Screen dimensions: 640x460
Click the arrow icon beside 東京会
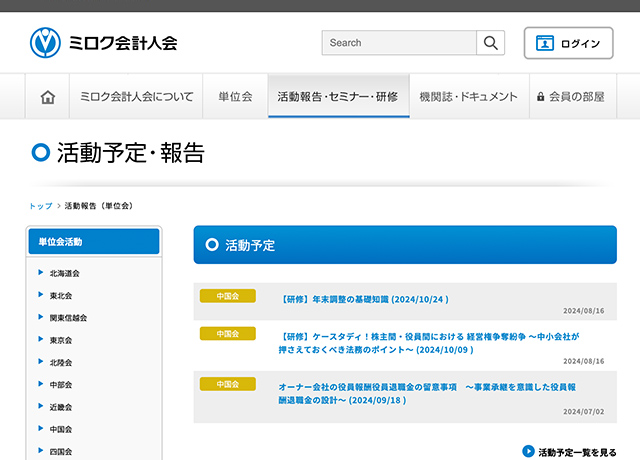[x=40, y=339]
